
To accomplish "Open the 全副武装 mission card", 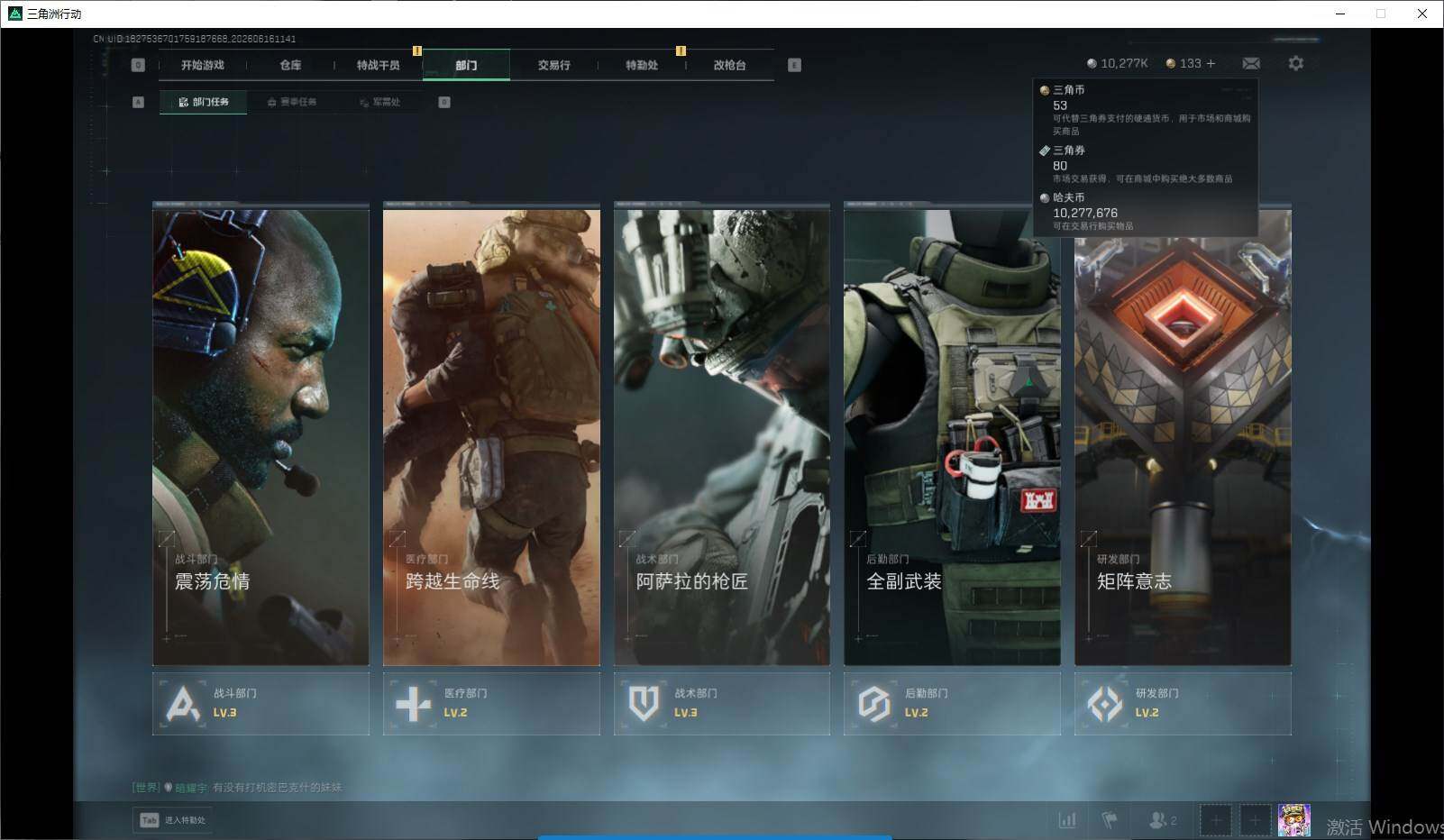I will coord(952,434).
